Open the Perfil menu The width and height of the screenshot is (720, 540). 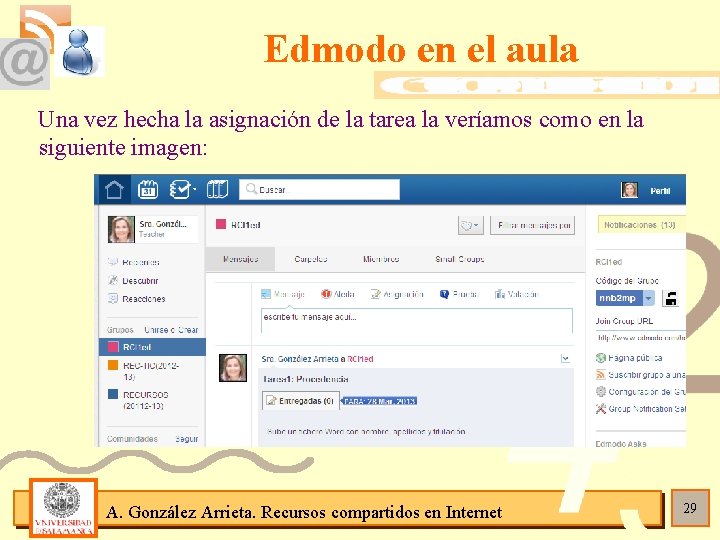[x=660, y=191]
